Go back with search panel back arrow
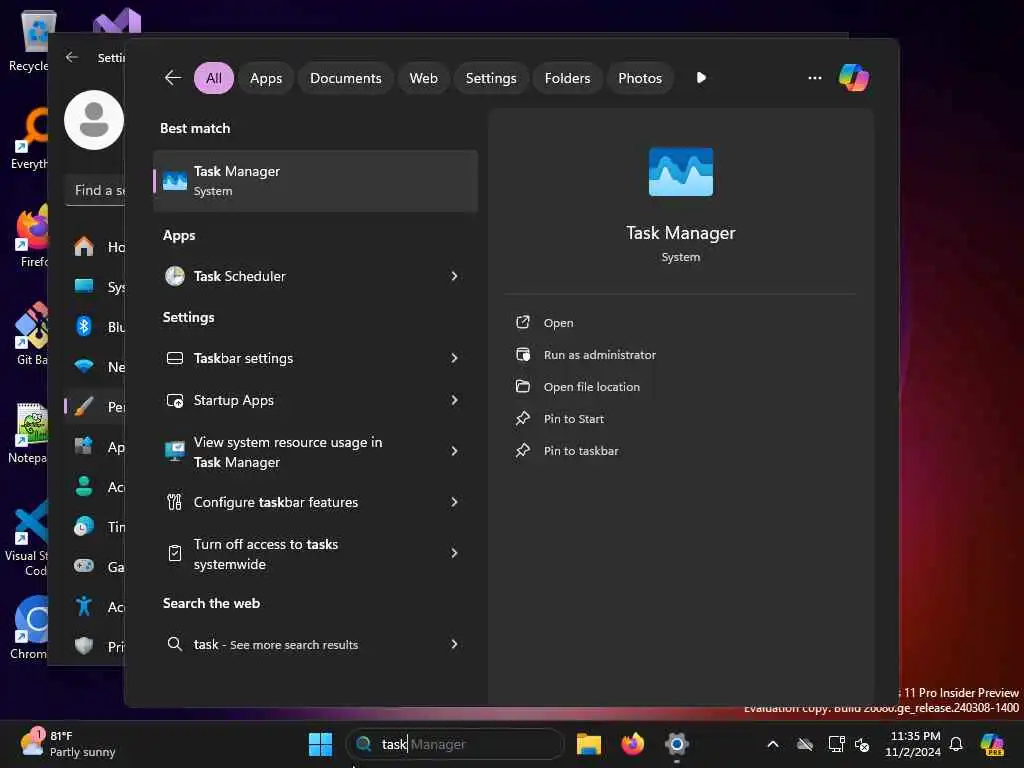The image size is (1024, 768). (x=172, y=78)
